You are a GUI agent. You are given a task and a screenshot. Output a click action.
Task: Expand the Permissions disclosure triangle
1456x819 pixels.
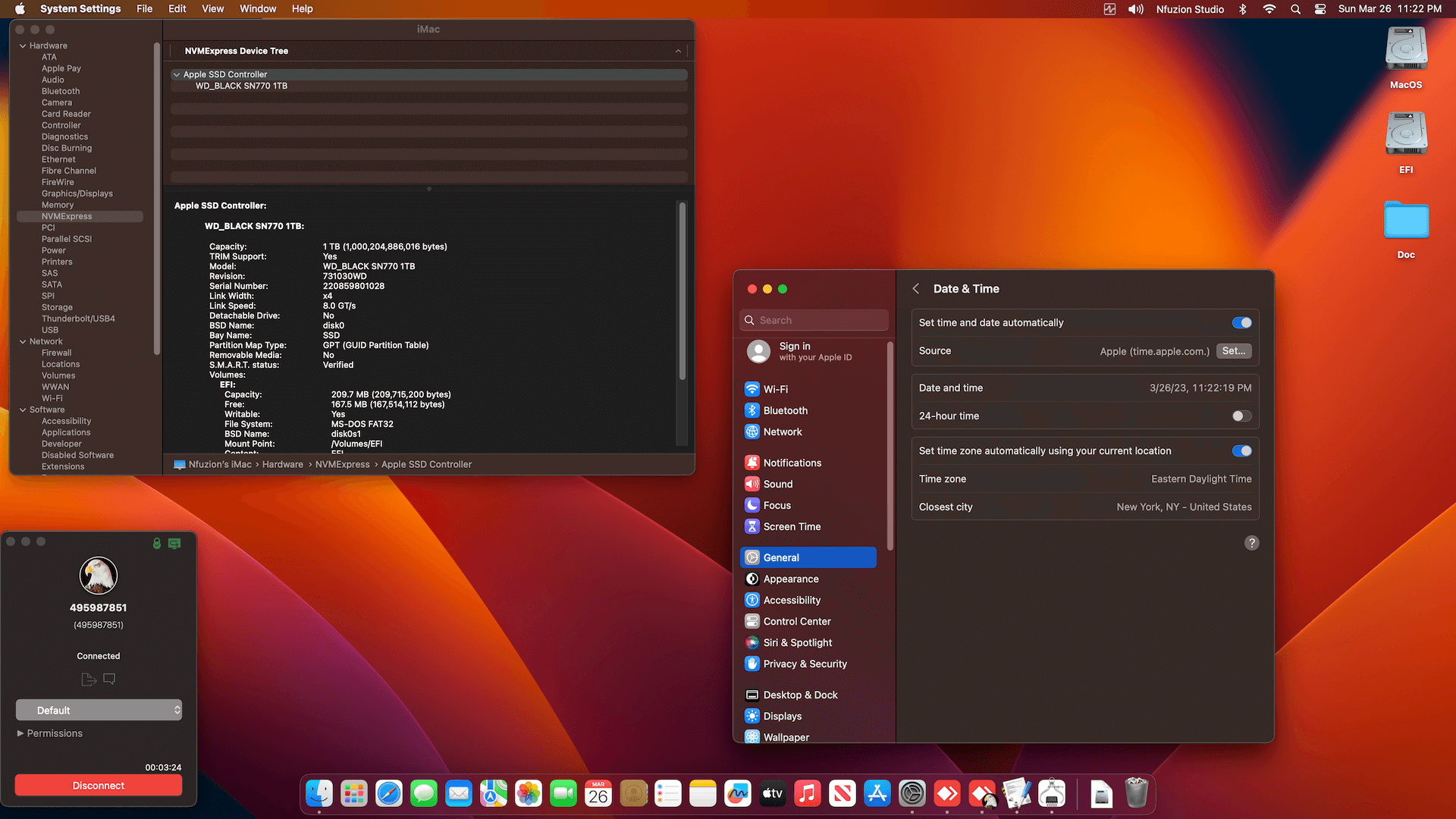point(20,733)
